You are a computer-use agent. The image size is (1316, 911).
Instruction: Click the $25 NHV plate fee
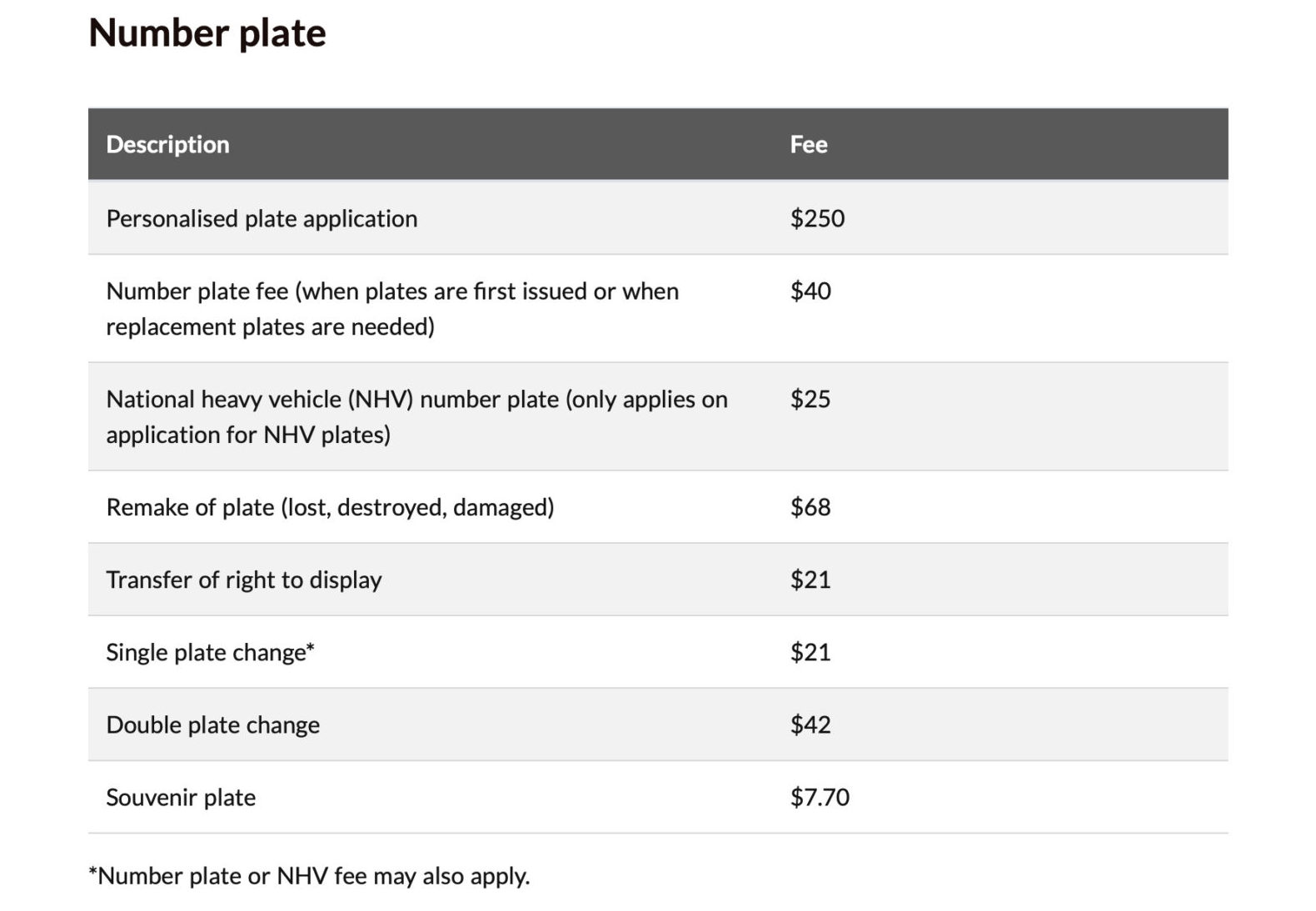coord(810,399)
